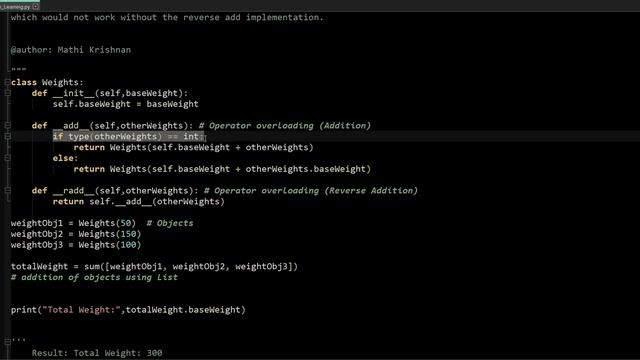The width and height of the screenshot is (640, 360).
Task: Click "weightObj2 = Weights(150)" line
Action: point(76,234)
